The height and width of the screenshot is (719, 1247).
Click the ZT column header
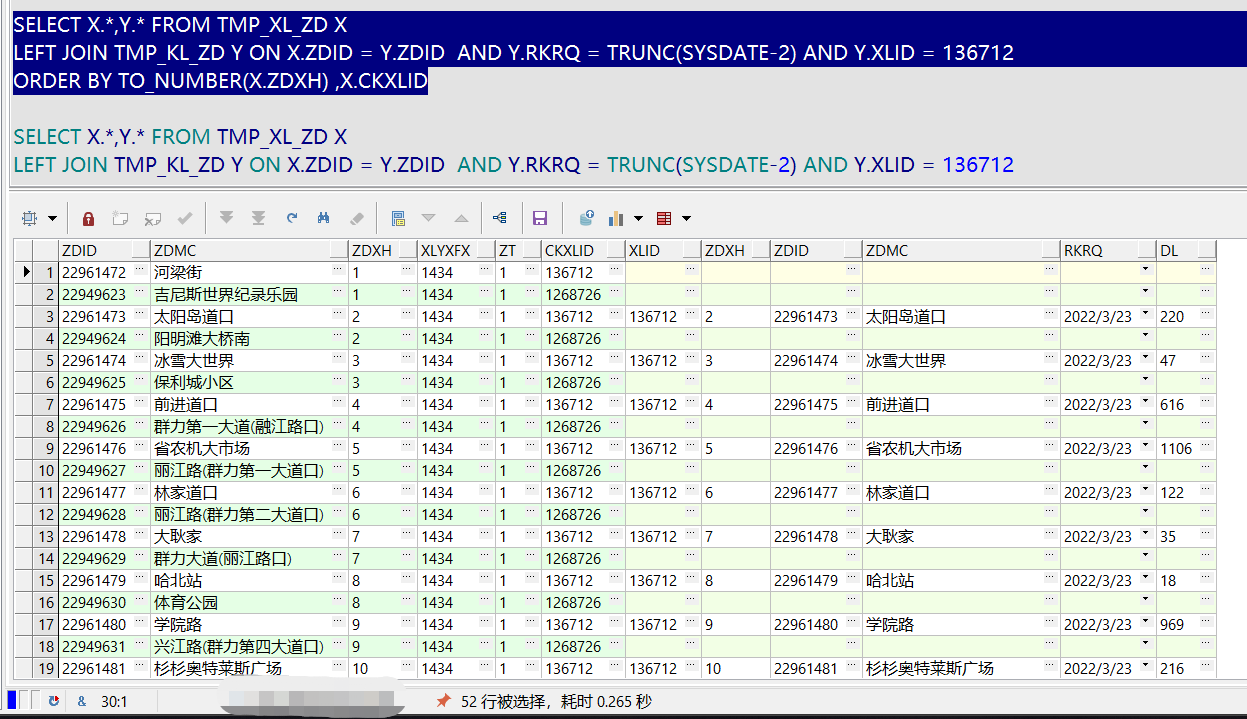[519, 250]
